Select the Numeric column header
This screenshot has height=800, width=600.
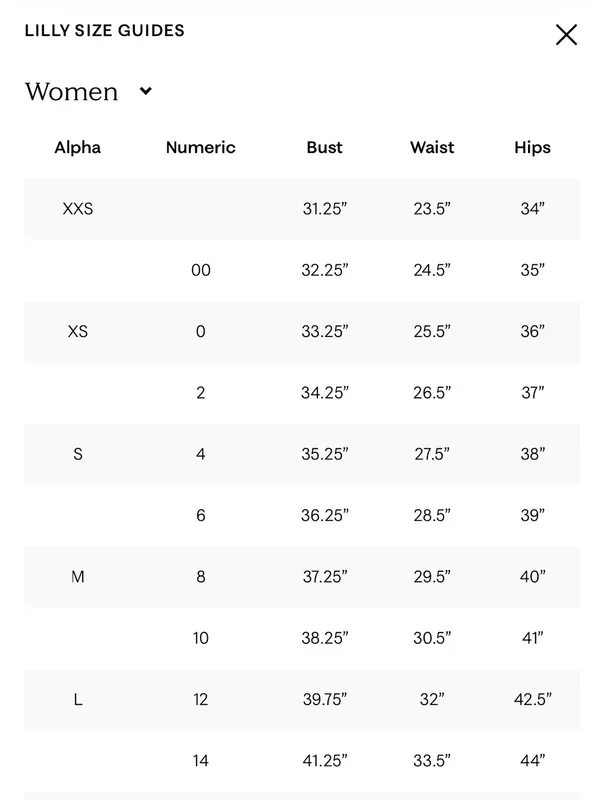(x=201, y=147)
